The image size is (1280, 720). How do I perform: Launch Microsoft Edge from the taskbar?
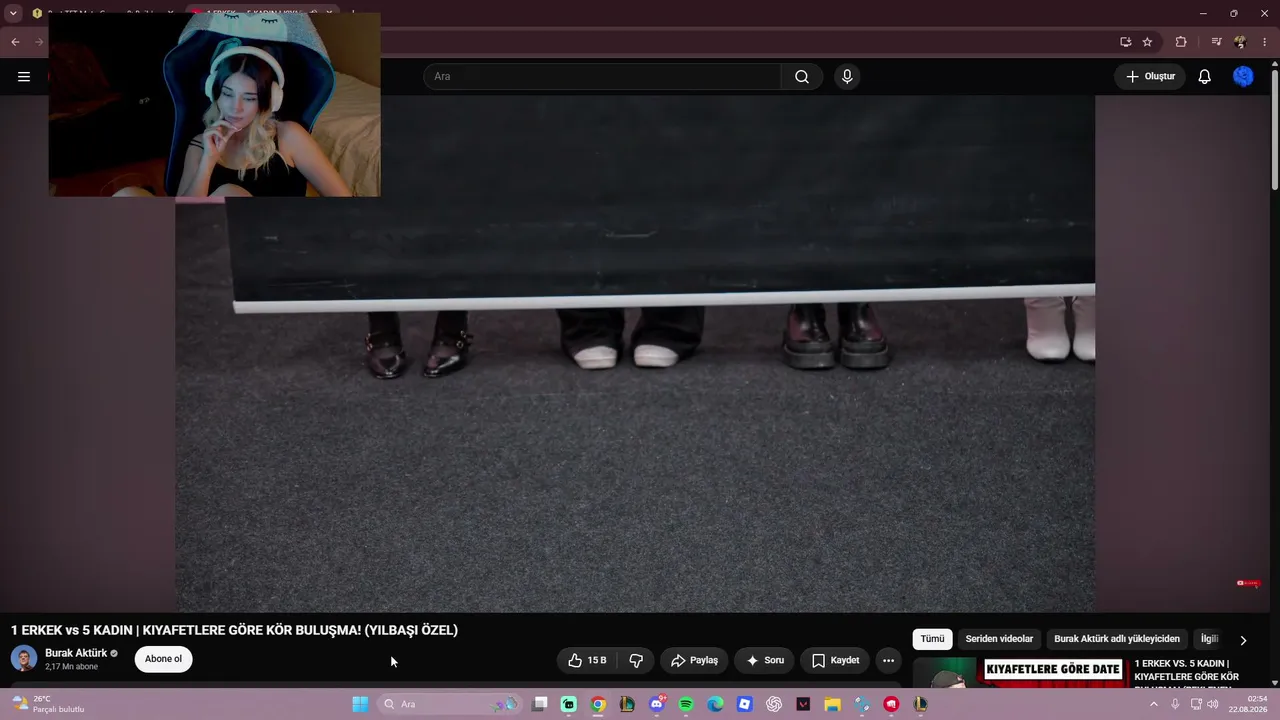click(715, 704)
